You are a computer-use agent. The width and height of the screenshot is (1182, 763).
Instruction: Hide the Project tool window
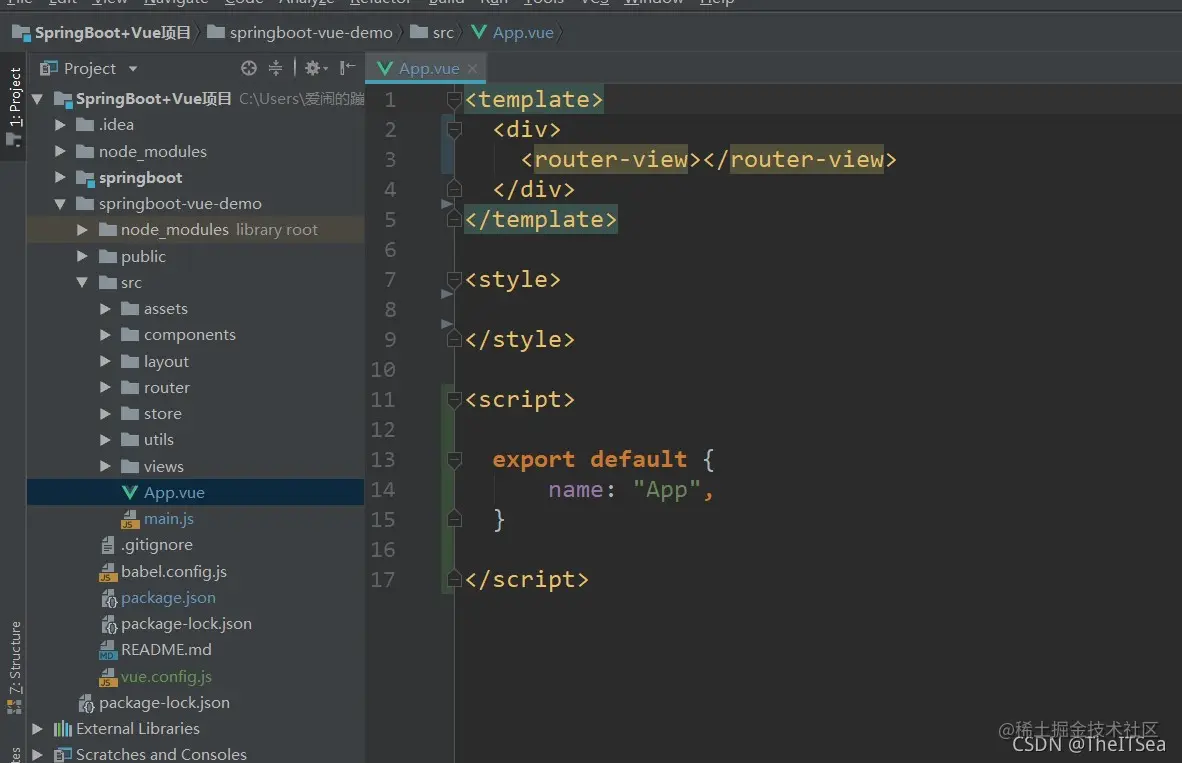(x=348, y=69)
